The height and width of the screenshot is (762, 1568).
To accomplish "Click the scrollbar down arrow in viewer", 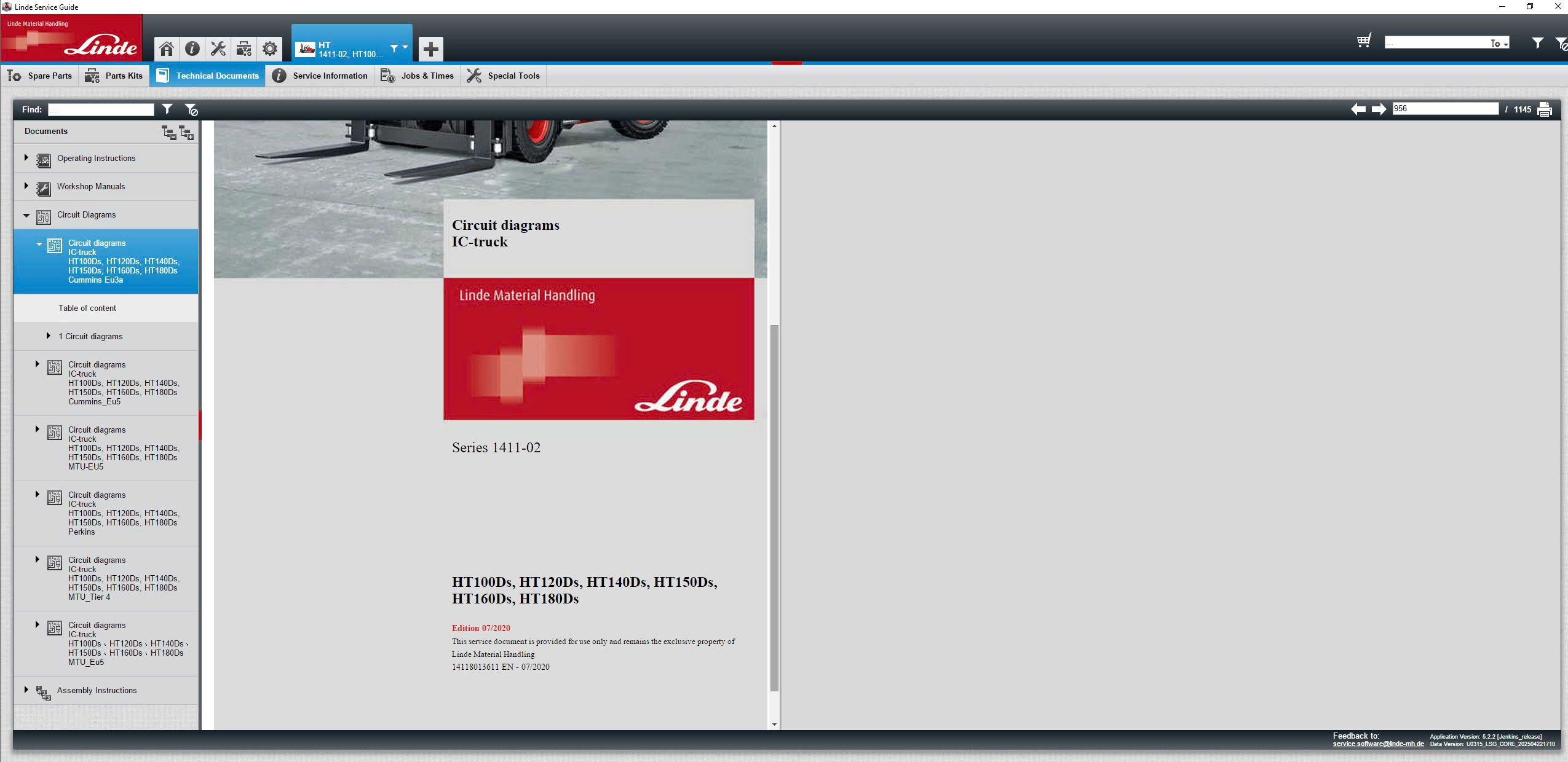I will (774, 725).
